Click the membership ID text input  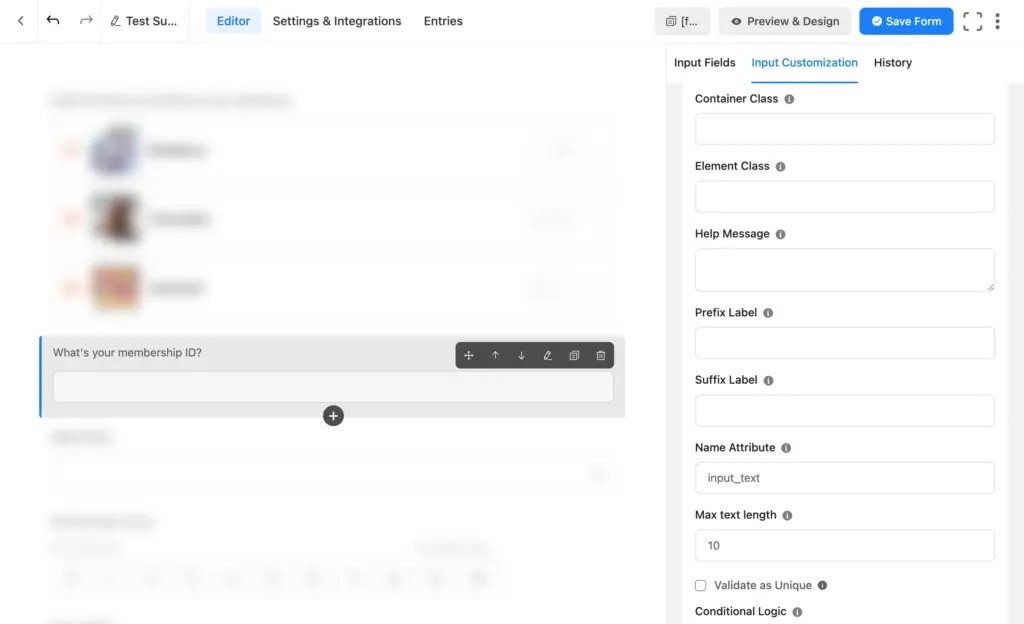pos(333,387)
